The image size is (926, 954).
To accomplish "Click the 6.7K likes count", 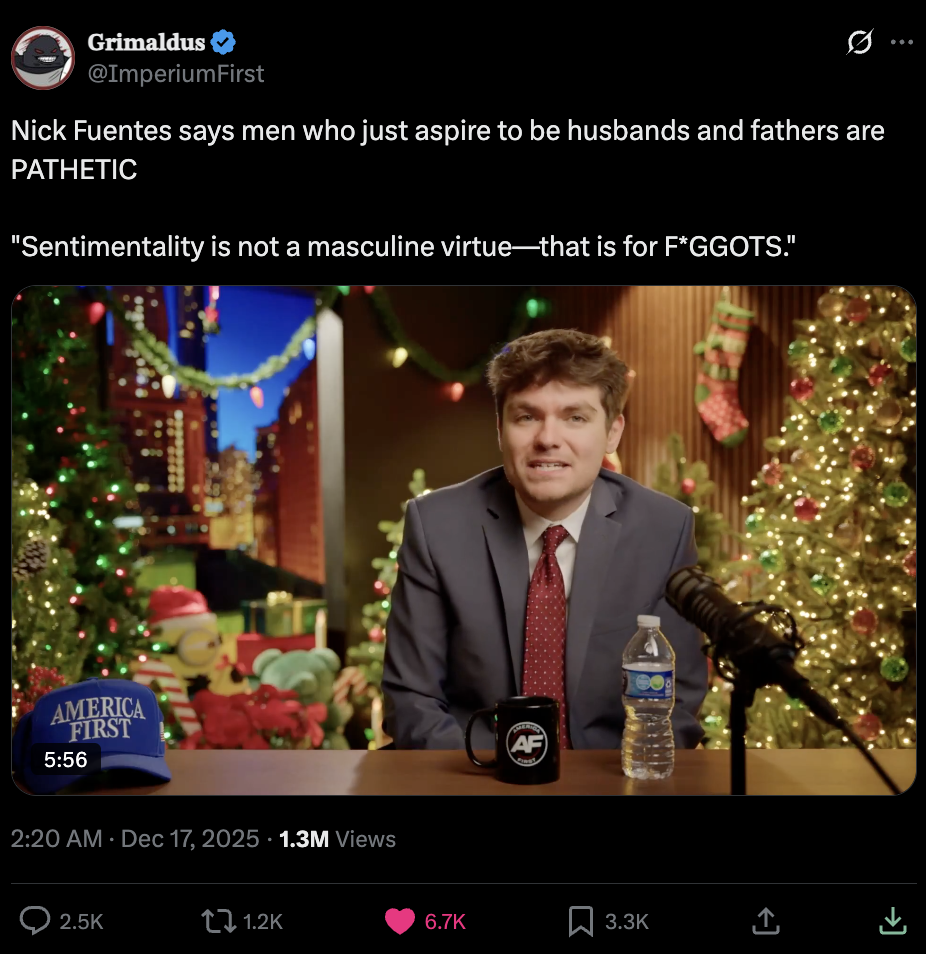I will [x=445, y=922].
